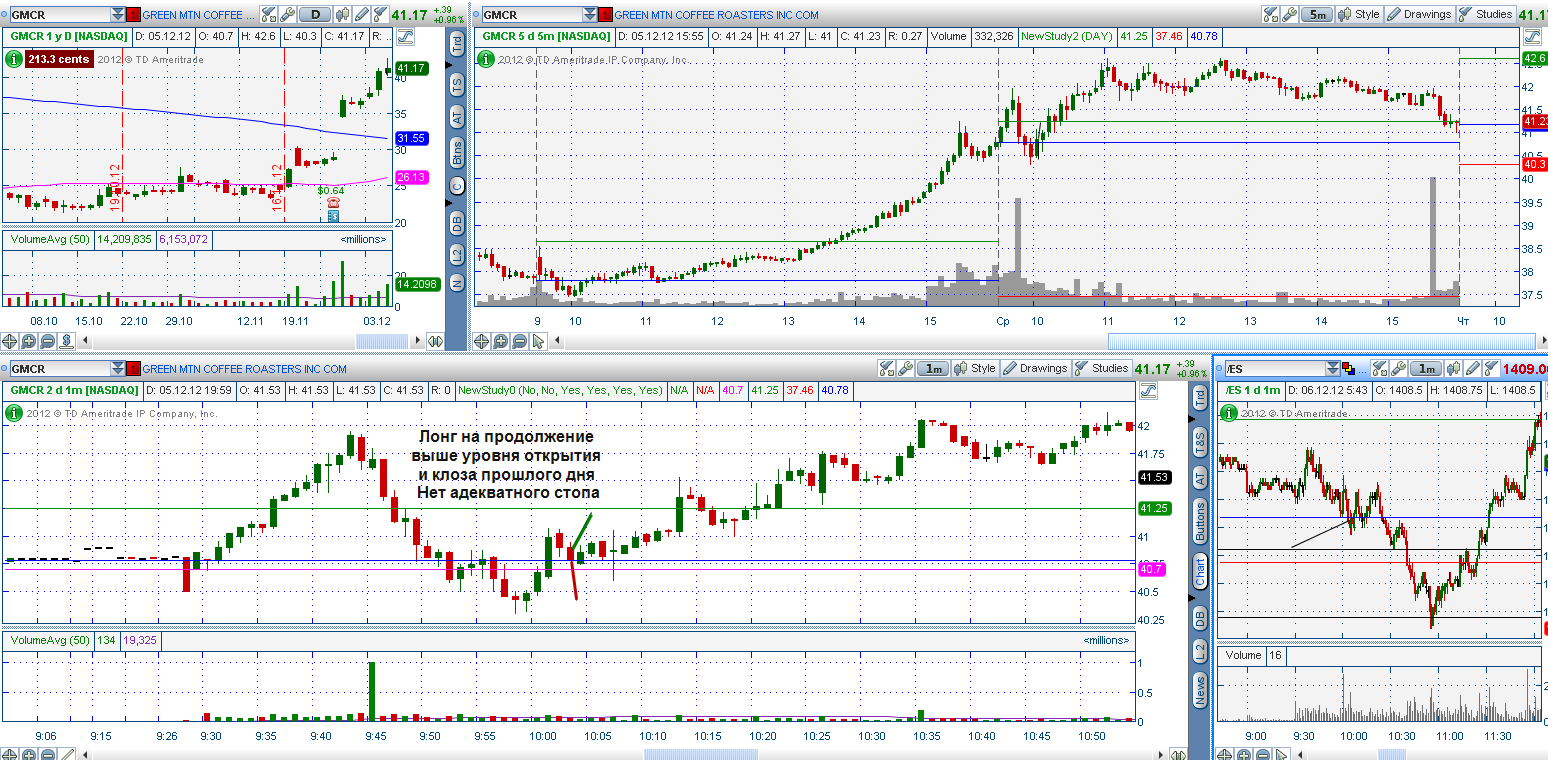1548x760 pixels.
Task: Open the Drawings menu in the 5m chart
Action: 1419,15
